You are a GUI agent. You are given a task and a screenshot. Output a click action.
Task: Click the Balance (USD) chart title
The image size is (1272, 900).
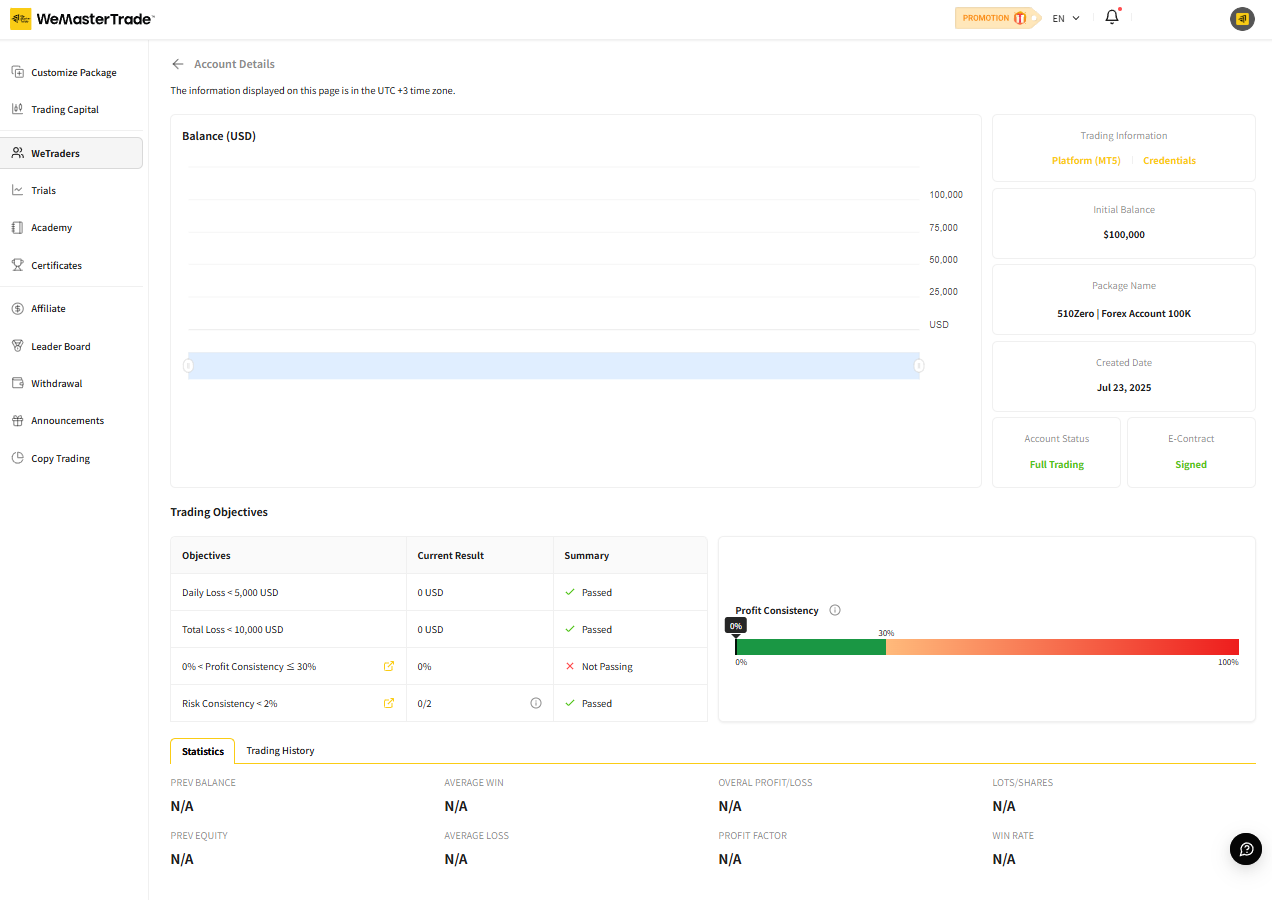click(219, 136)
